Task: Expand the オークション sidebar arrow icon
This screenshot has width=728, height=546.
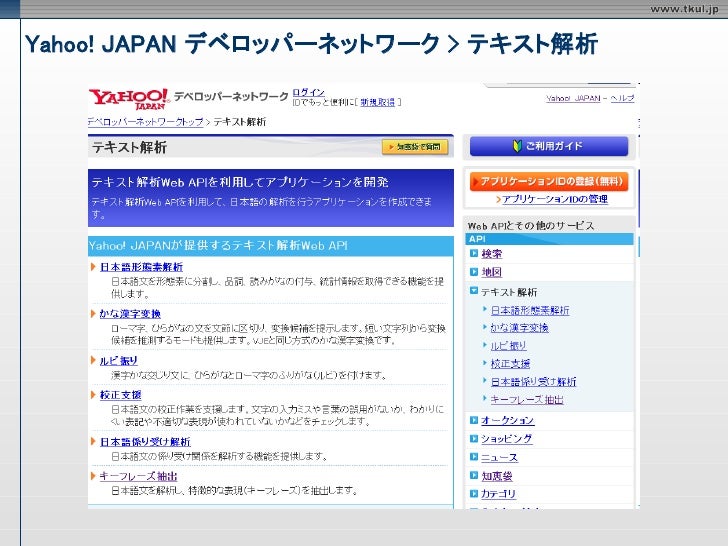Action: 474,420
